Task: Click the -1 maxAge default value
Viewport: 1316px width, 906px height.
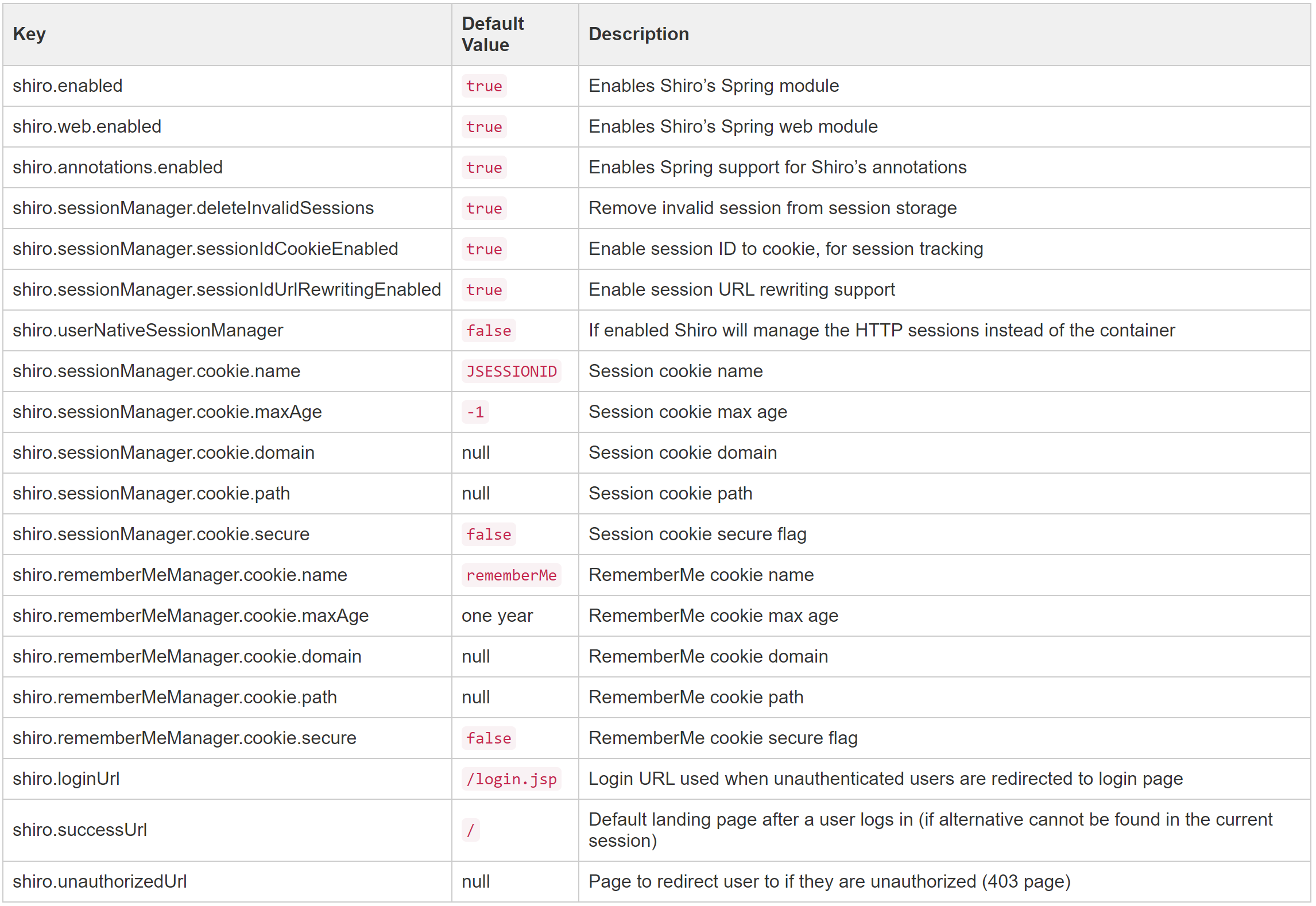Action: tap(475, 412)
